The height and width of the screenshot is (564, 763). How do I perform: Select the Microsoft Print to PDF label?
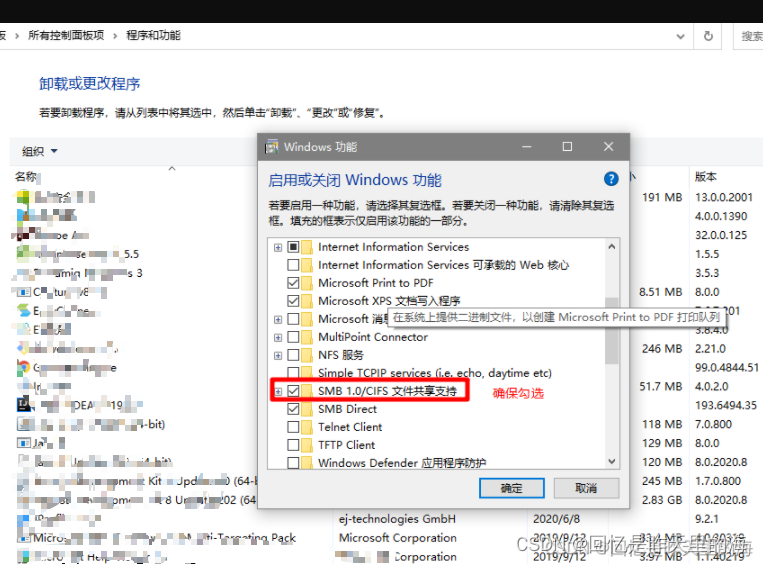(x=376, y=283)
